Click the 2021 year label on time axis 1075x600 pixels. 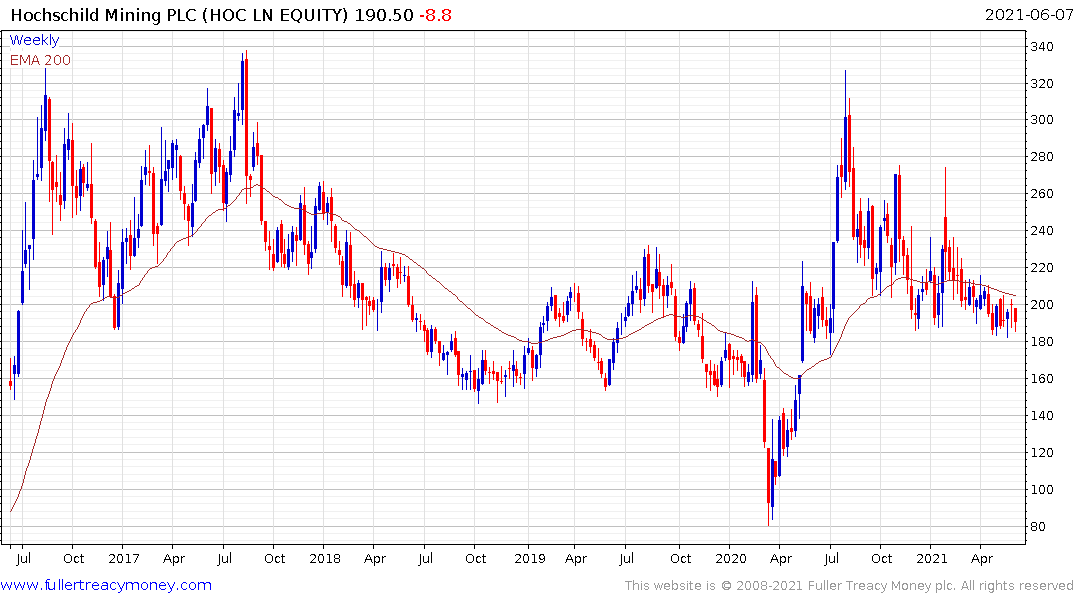tap(932, 559)
